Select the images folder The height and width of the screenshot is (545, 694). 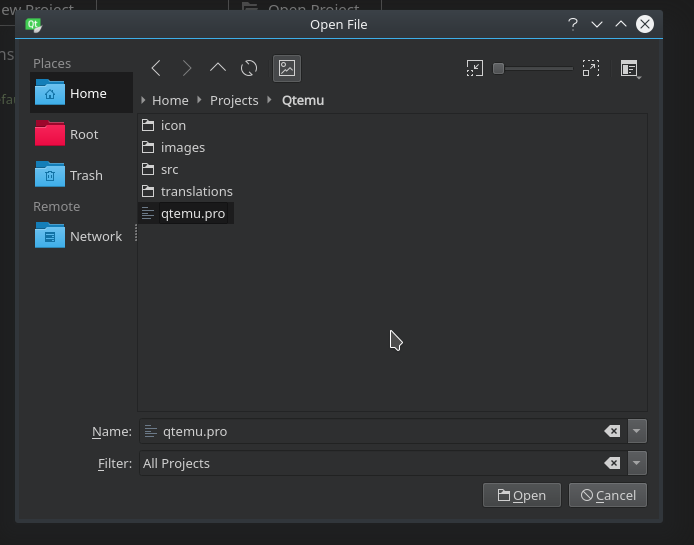[x=173, y=147]
